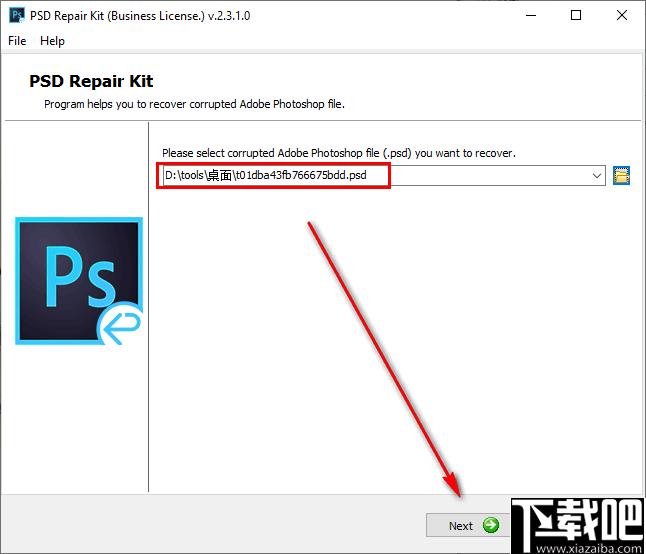
Task: Expand the file path dropdown arrow
Action: pyautogui.click(x=596, y=175)
